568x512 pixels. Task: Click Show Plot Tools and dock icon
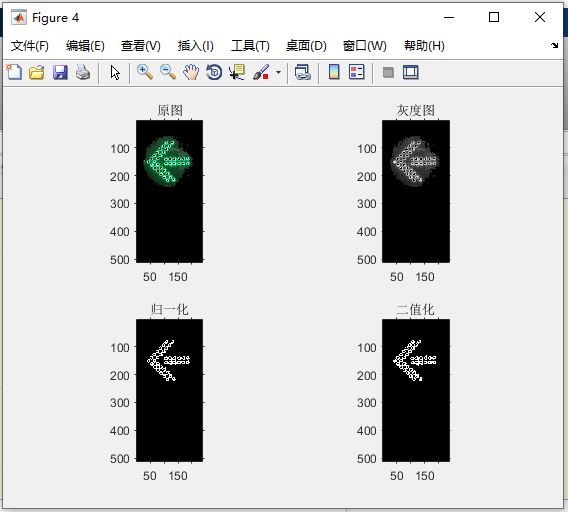tap(410, 72)
